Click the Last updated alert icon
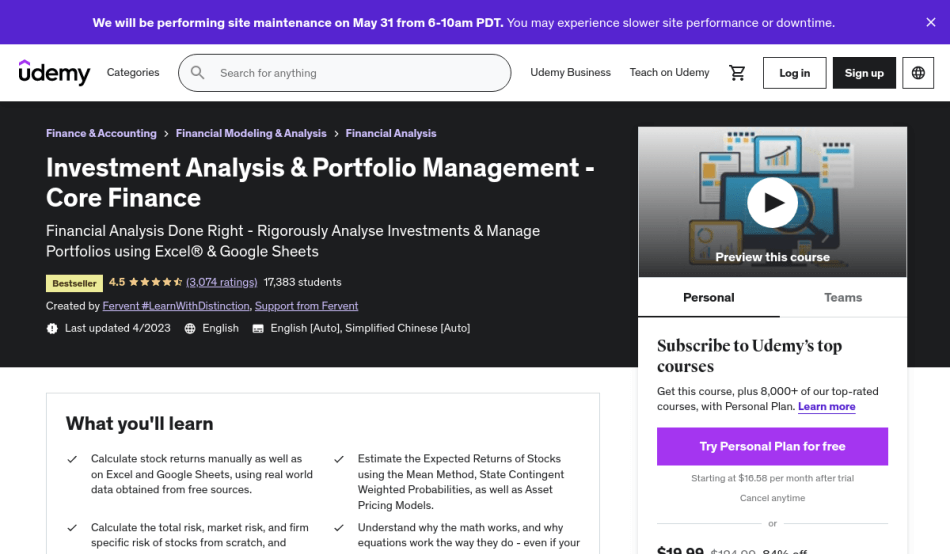The image size is (950, 554). [x=52, y=329]
